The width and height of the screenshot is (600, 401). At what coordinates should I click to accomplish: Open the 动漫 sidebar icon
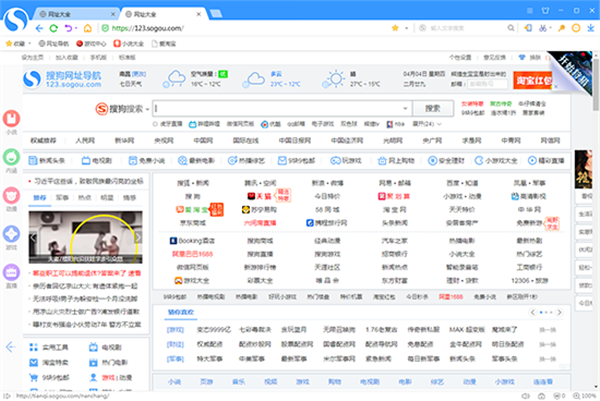(x=11, y=196)
